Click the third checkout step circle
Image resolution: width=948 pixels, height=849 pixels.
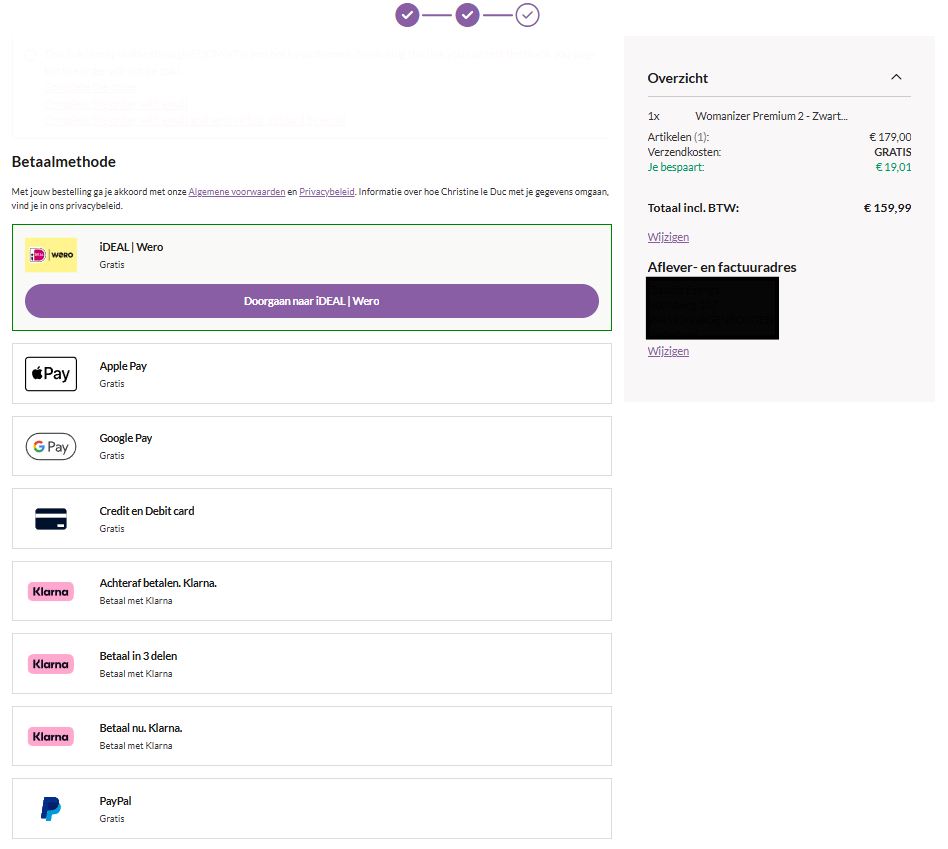pos(527,15)
